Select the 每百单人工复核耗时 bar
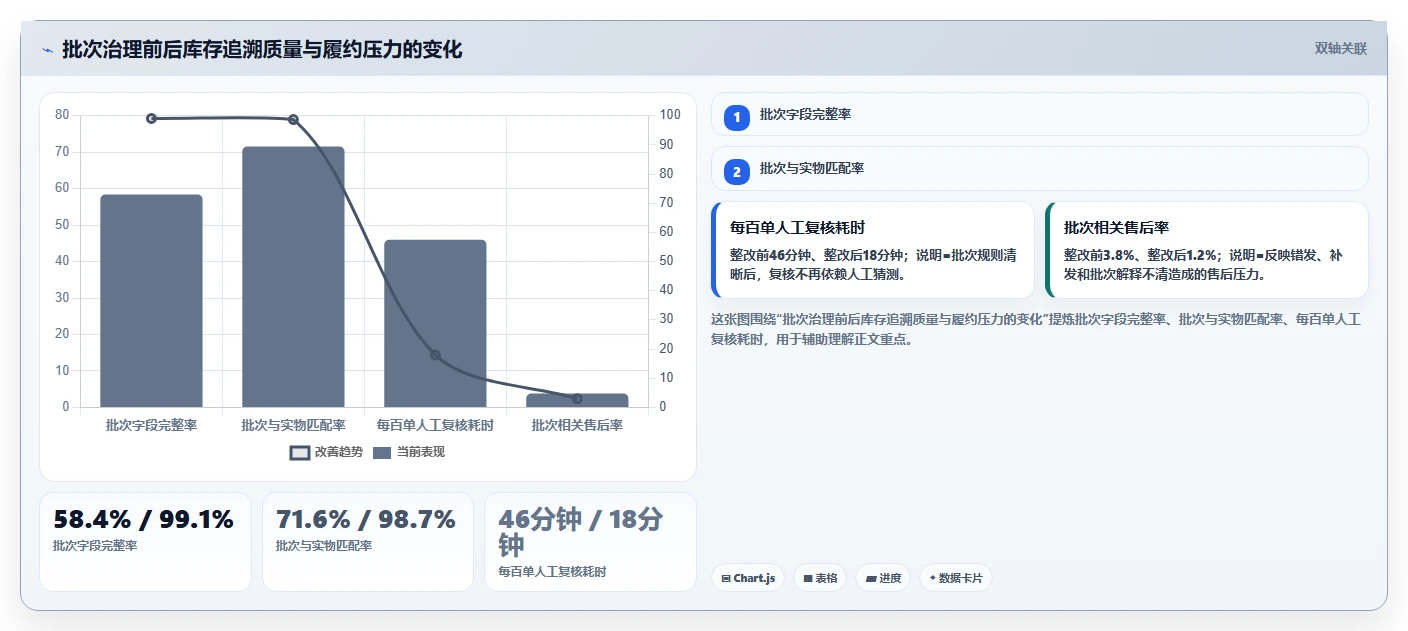 (435, 323)
